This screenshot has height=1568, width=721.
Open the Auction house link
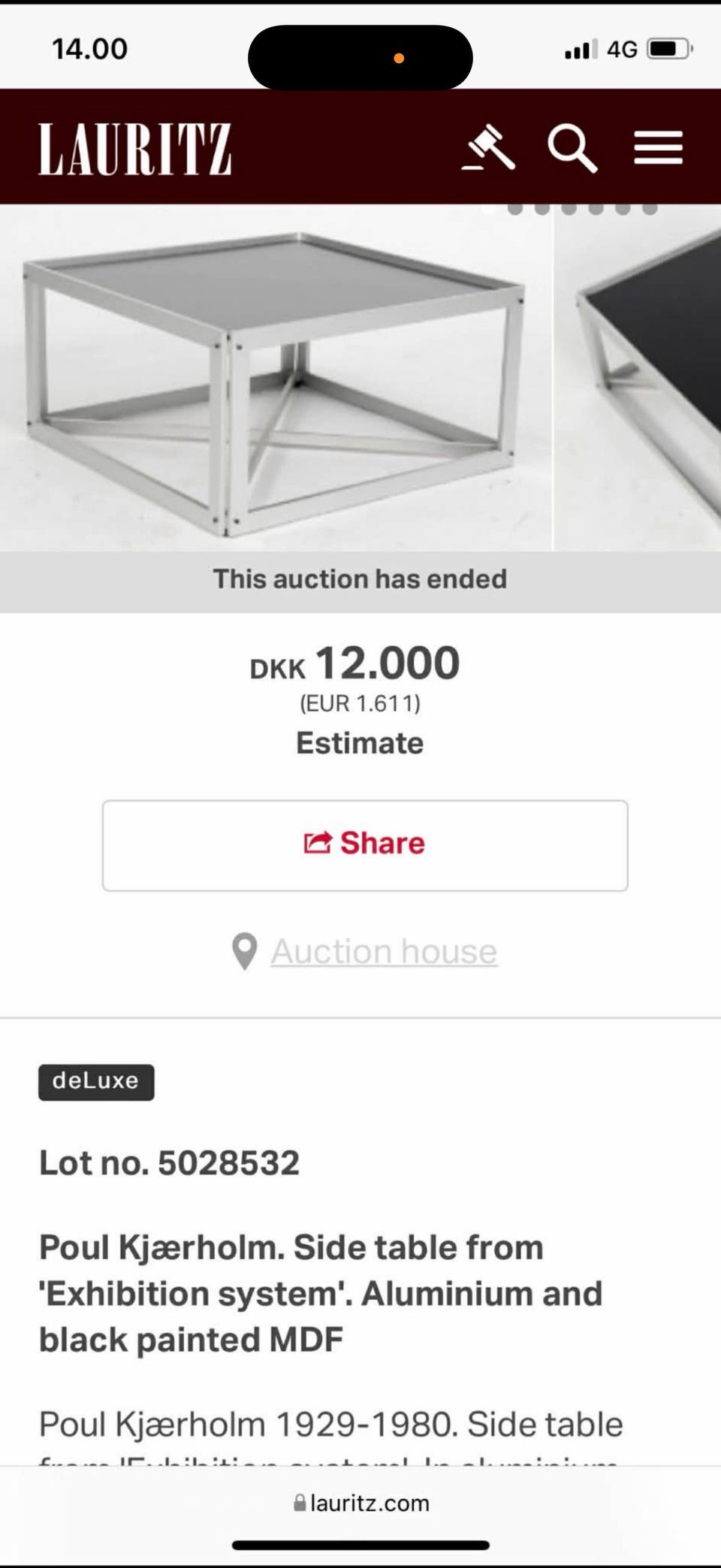click(384, 951)
